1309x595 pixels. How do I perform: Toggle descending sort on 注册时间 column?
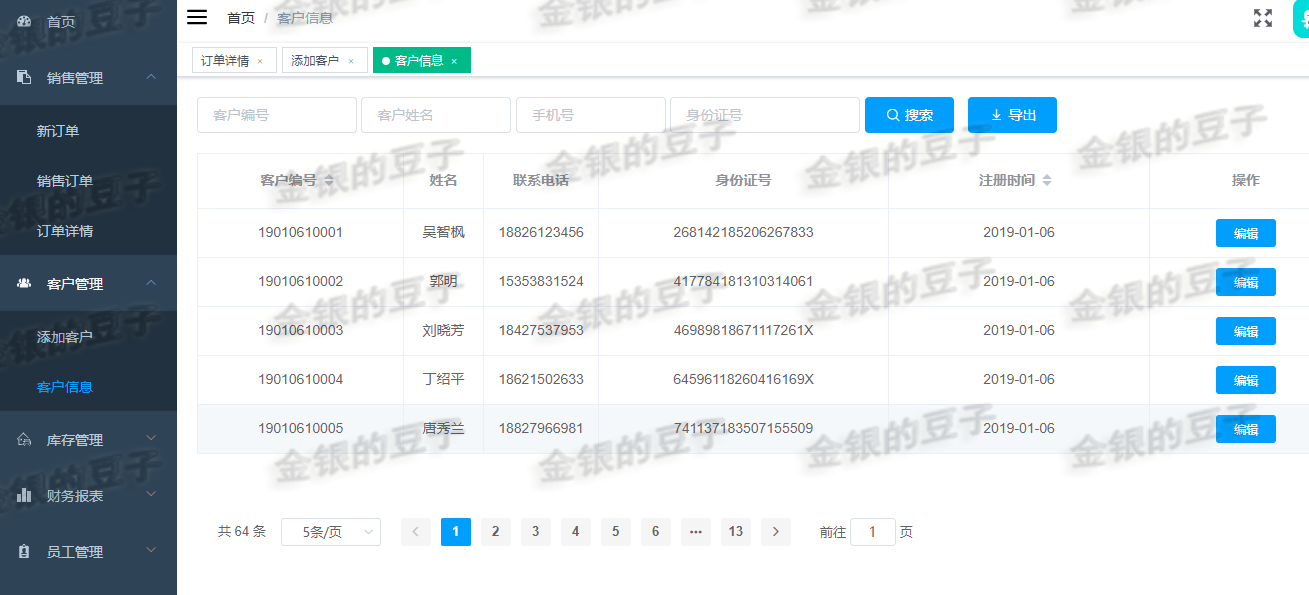point(1047,185)
